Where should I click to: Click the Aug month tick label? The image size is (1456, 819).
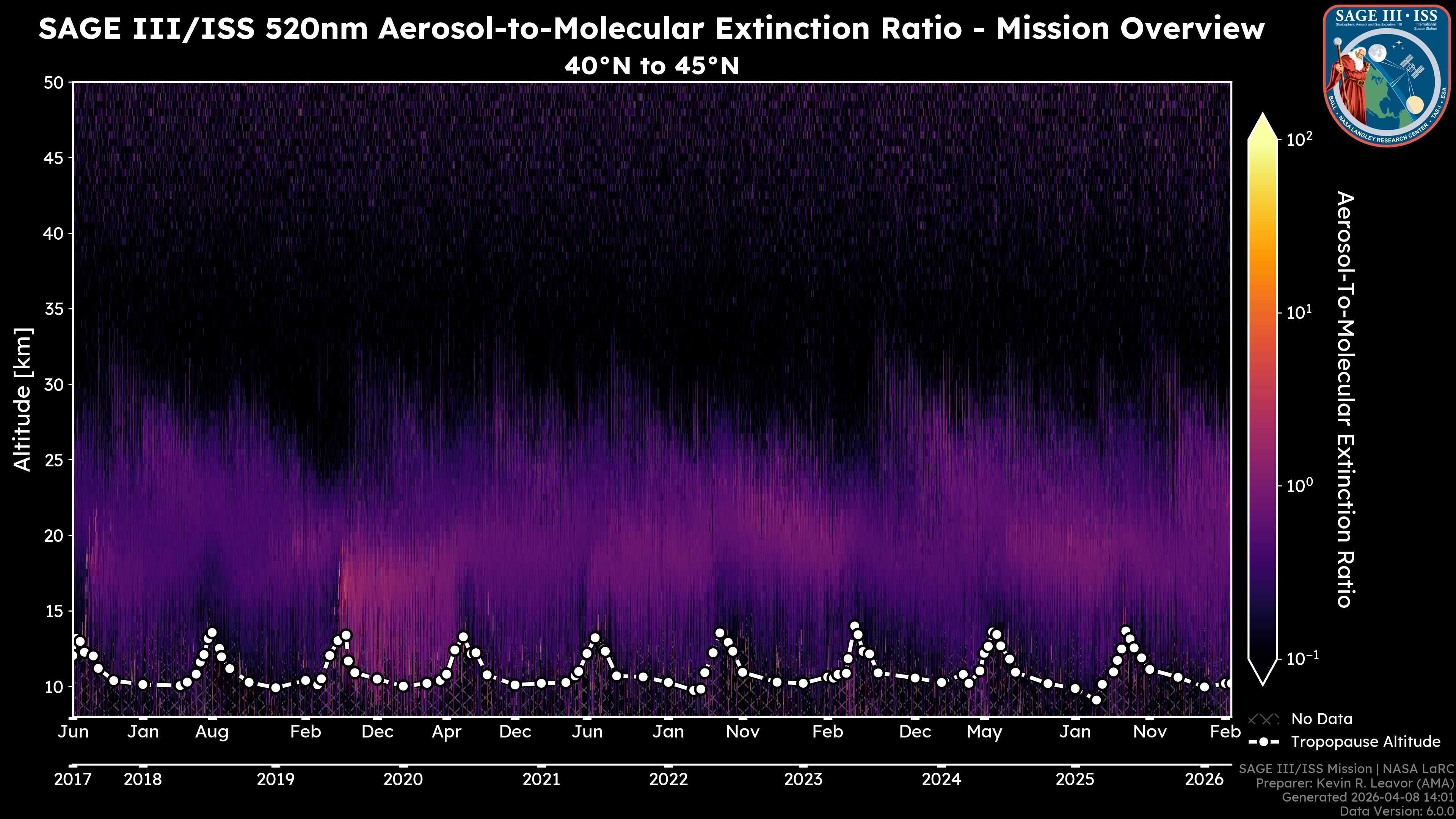(x=212, y=732)
